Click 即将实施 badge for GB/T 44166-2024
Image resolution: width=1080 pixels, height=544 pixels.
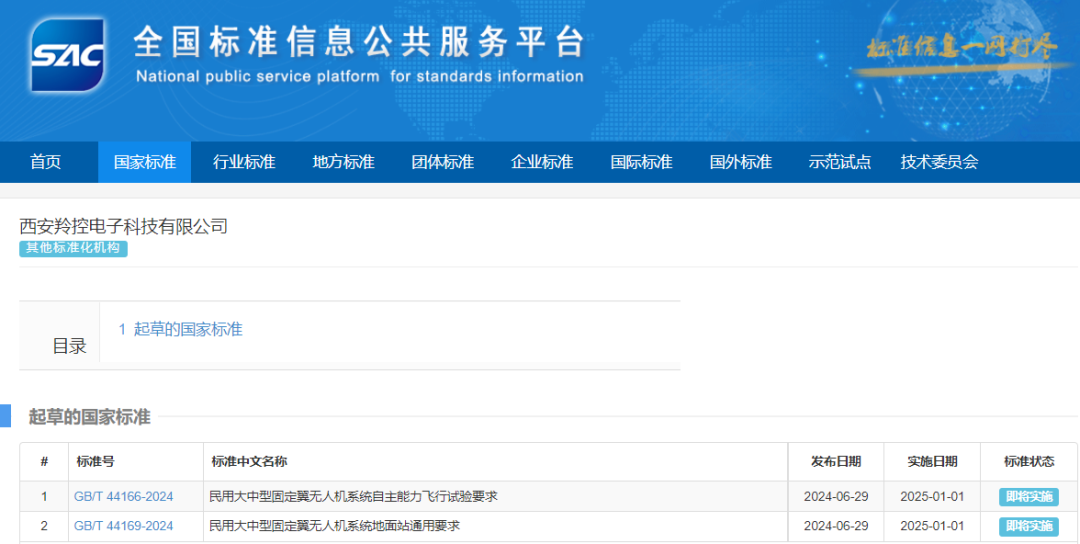tap(1028, 496)
